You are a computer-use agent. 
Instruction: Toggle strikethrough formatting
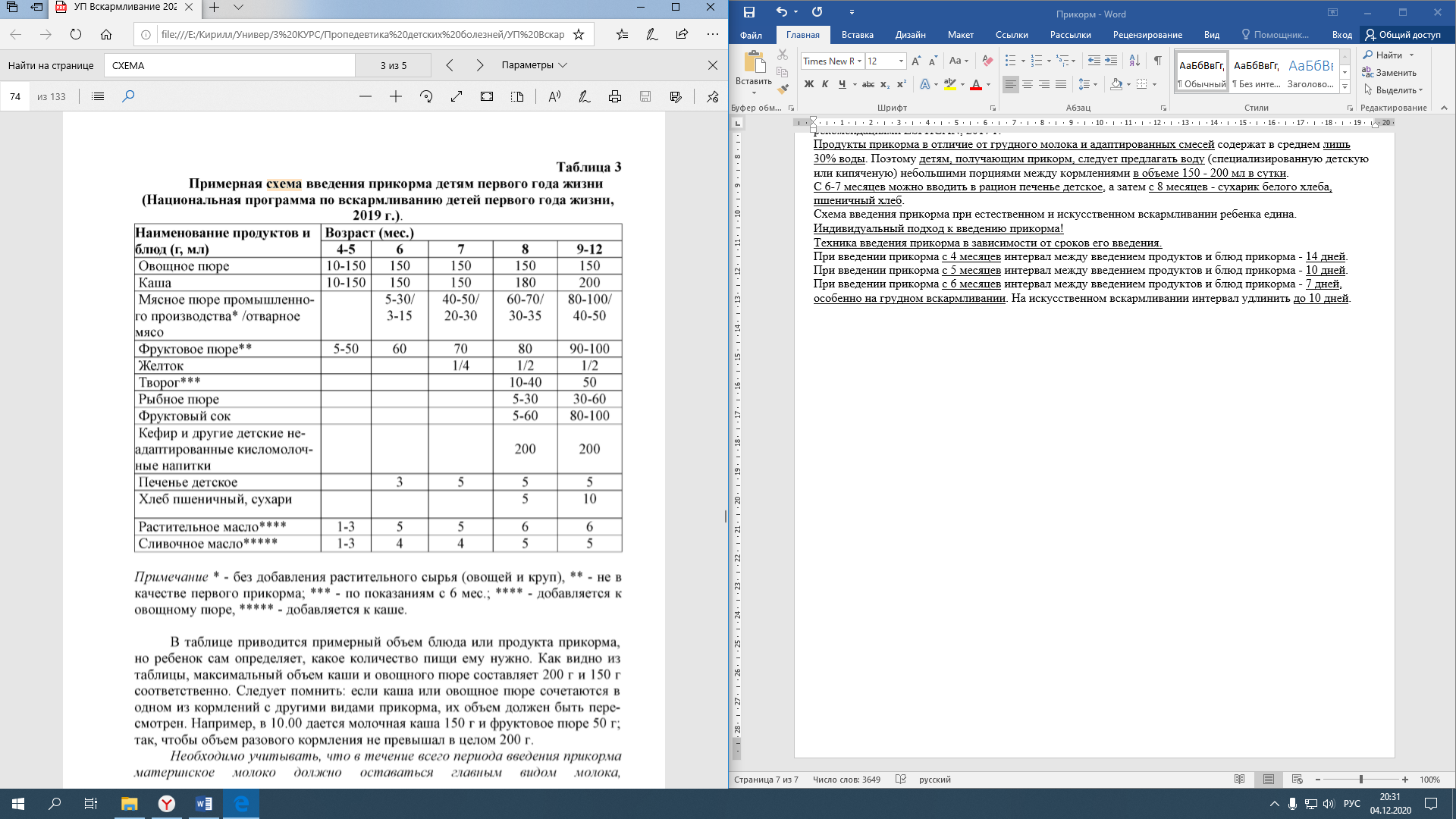(x=868, y=84)
